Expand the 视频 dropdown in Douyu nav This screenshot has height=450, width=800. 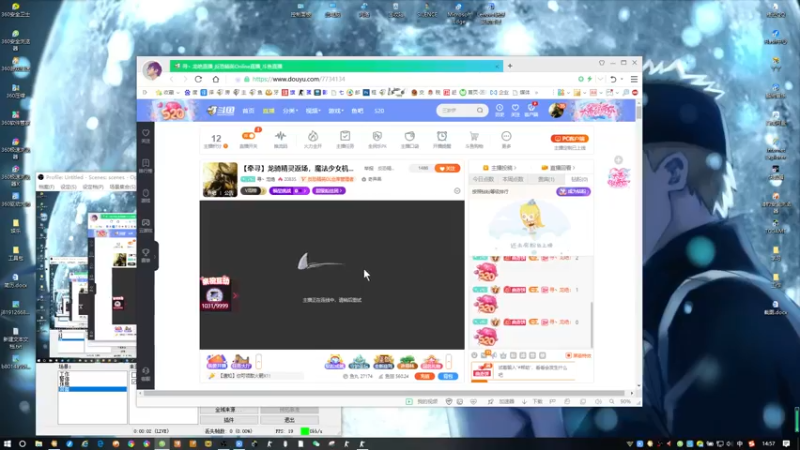[313, 111]
